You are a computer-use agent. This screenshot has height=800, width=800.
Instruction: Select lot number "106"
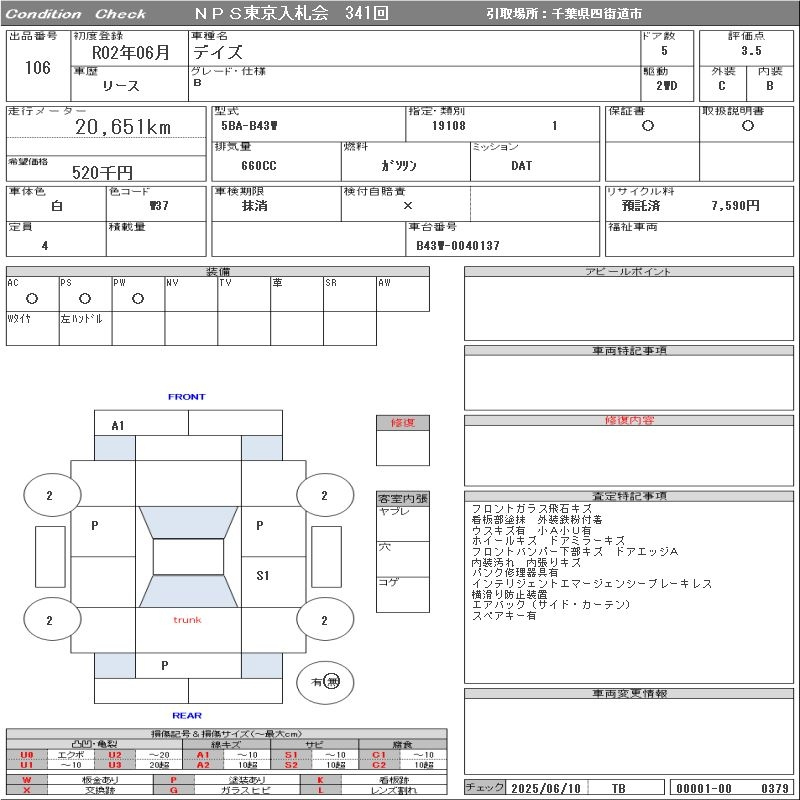click(38, 67)
